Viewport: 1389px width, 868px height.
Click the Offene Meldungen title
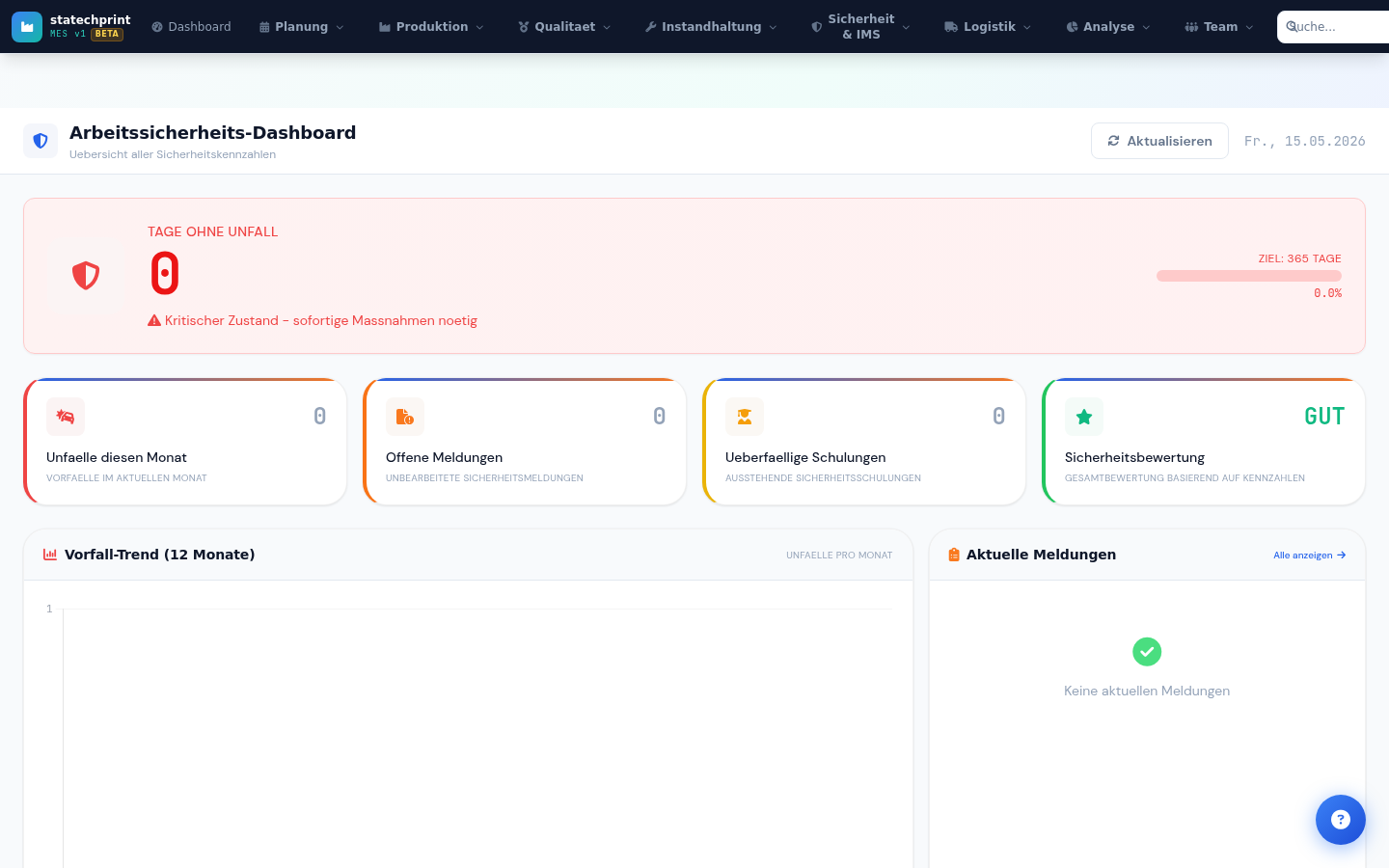tap(444, 457)
